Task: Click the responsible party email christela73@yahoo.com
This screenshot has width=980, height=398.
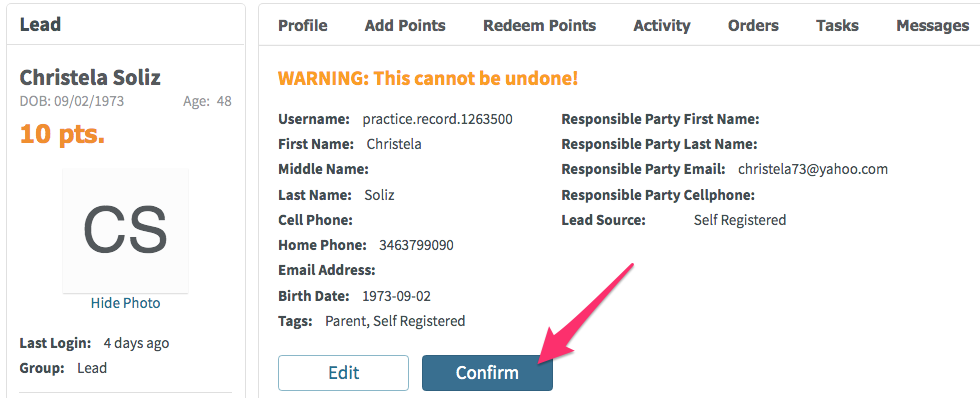Action: click(x=812, y=169)
